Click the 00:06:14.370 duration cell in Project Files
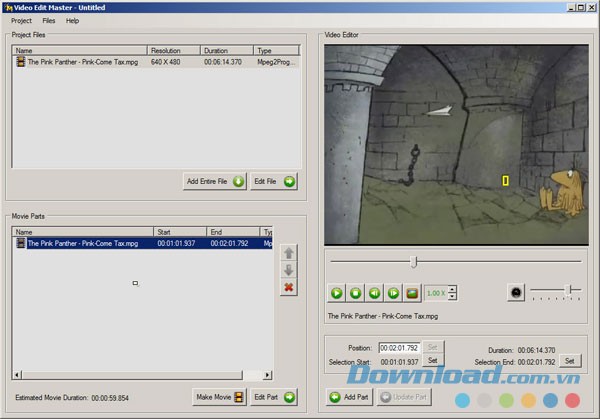This screenshot has height=419, width=600. click(x=223, y=62)
